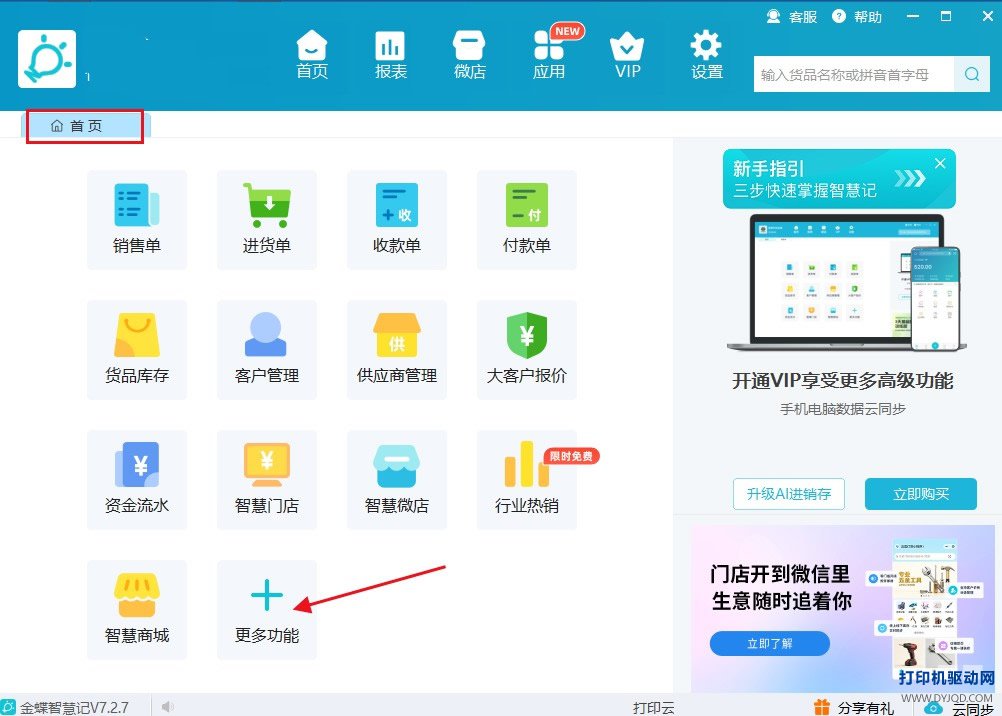Open 资金流水 cash flow

tap(137, 479)
